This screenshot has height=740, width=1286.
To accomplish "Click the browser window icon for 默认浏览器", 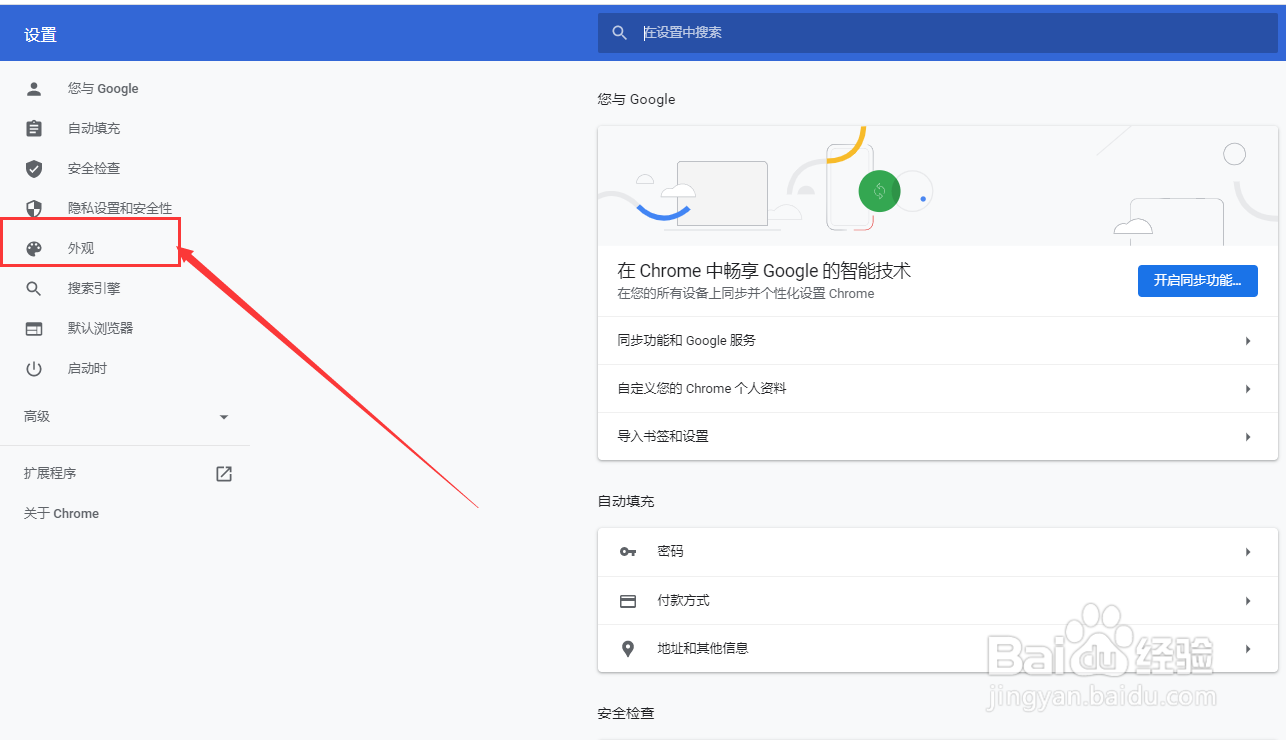I will pos(34,328).
